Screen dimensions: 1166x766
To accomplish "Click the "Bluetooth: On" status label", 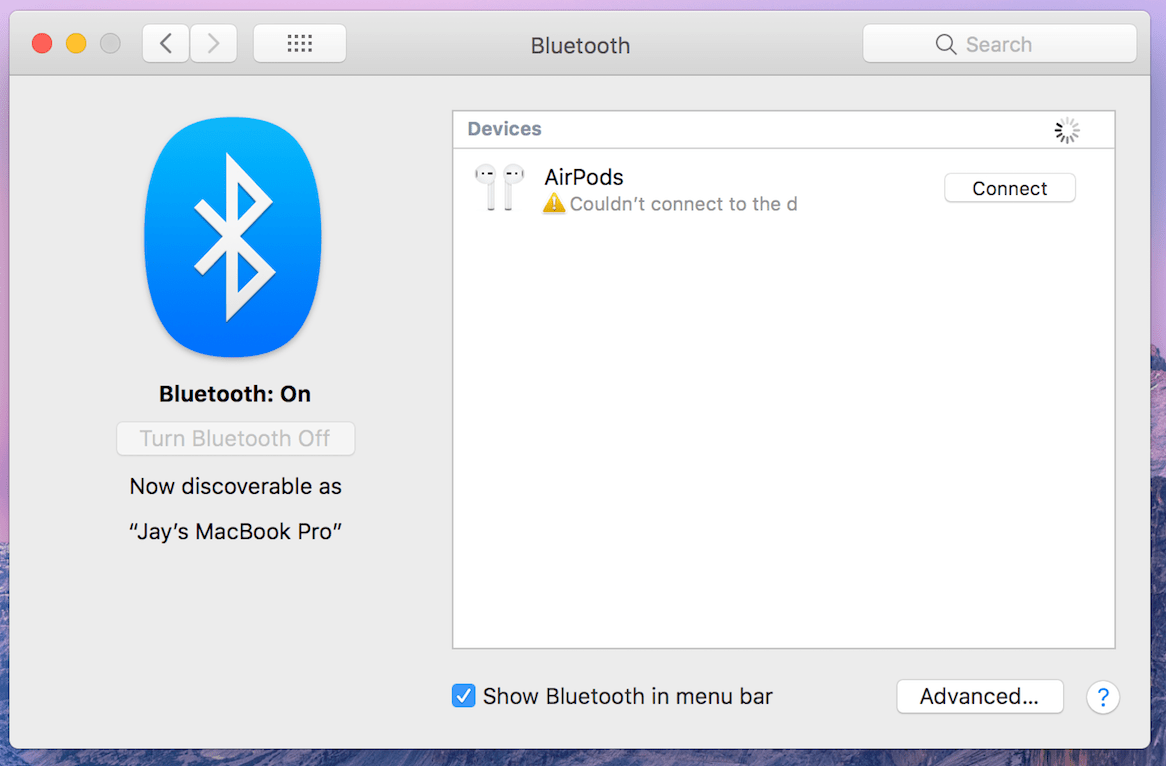I will point(235,393).
